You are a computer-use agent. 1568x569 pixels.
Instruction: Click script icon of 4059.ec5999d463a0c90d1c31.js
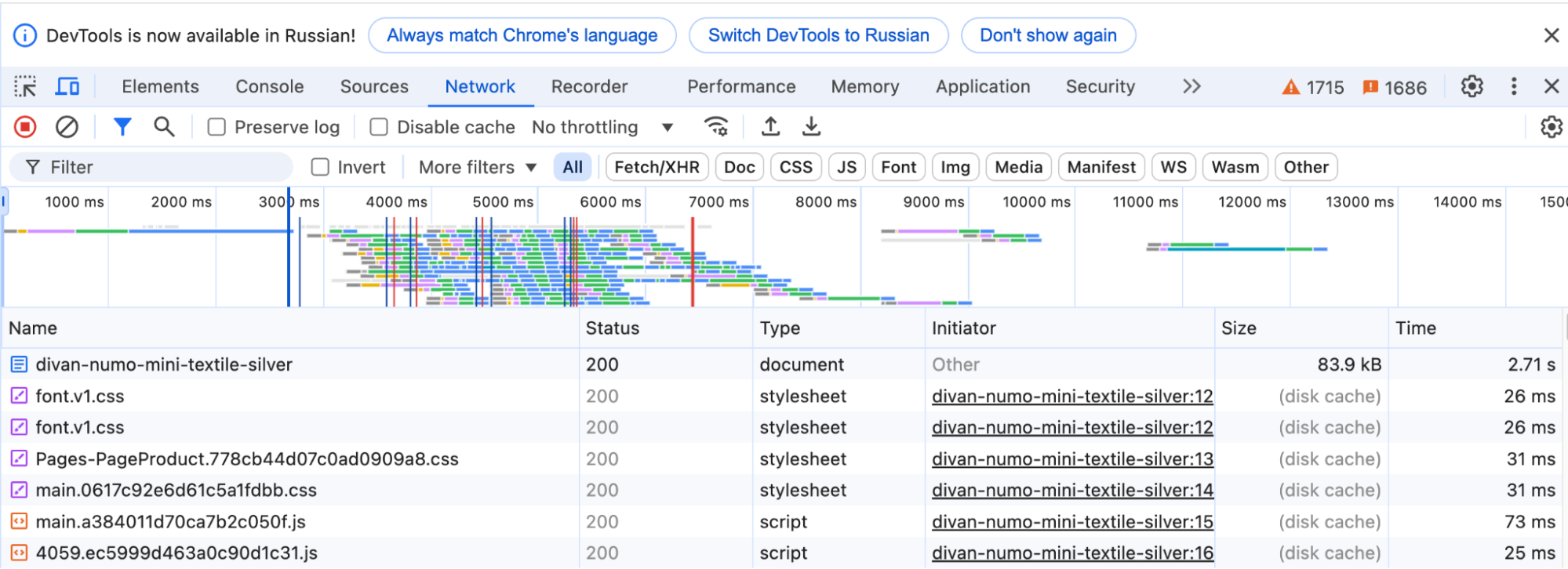click(x=19, y=553)
